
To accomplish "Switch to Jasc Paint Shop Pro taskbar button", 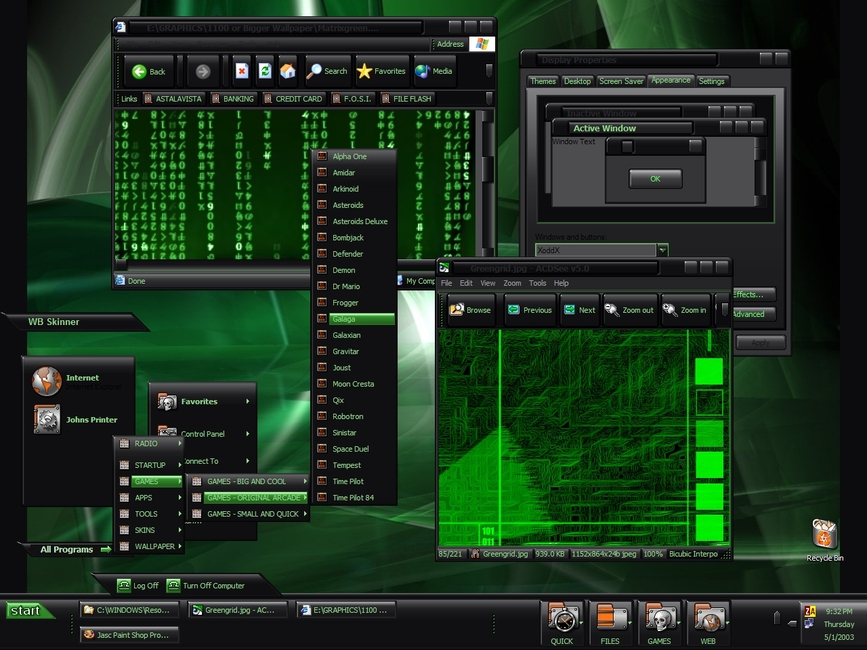I will [x=130, y=635].
